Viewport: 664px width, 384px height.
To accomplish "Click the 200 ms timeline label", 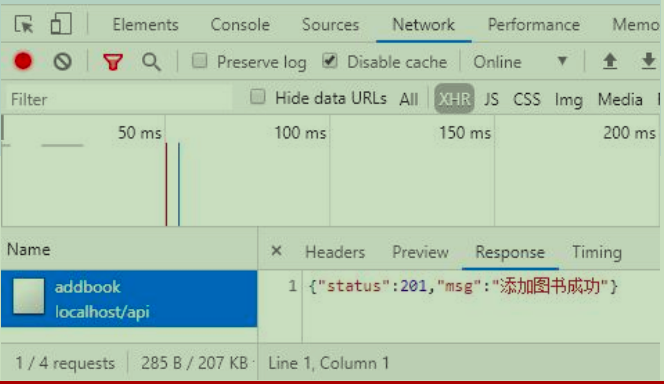I will coord(629,133).
